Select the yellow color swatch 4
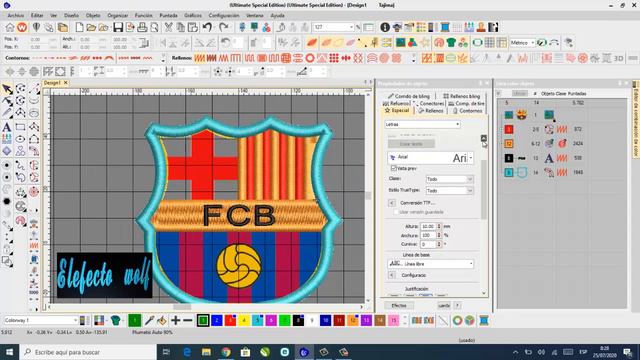Image resolution: width=640 pixels, height=360 pixels. pos(244,320)
